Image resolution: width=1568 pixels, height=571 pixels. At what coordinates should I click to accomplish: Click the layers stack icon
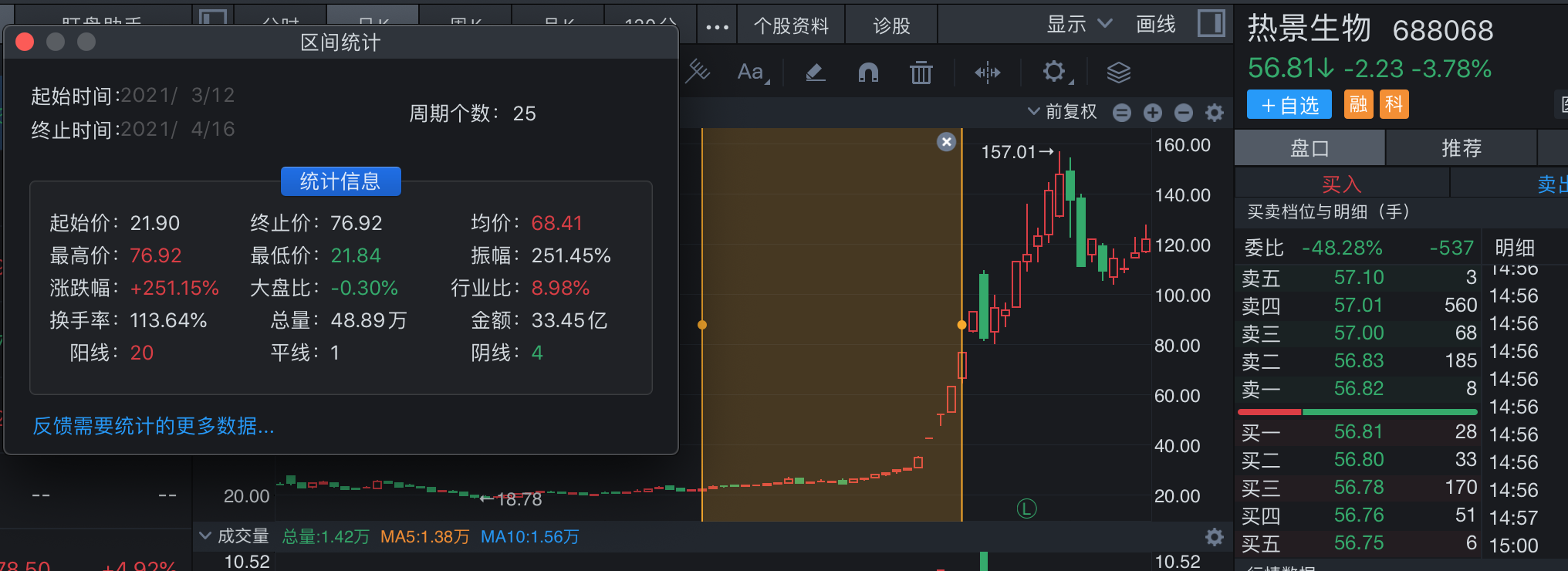(1118, 73)
